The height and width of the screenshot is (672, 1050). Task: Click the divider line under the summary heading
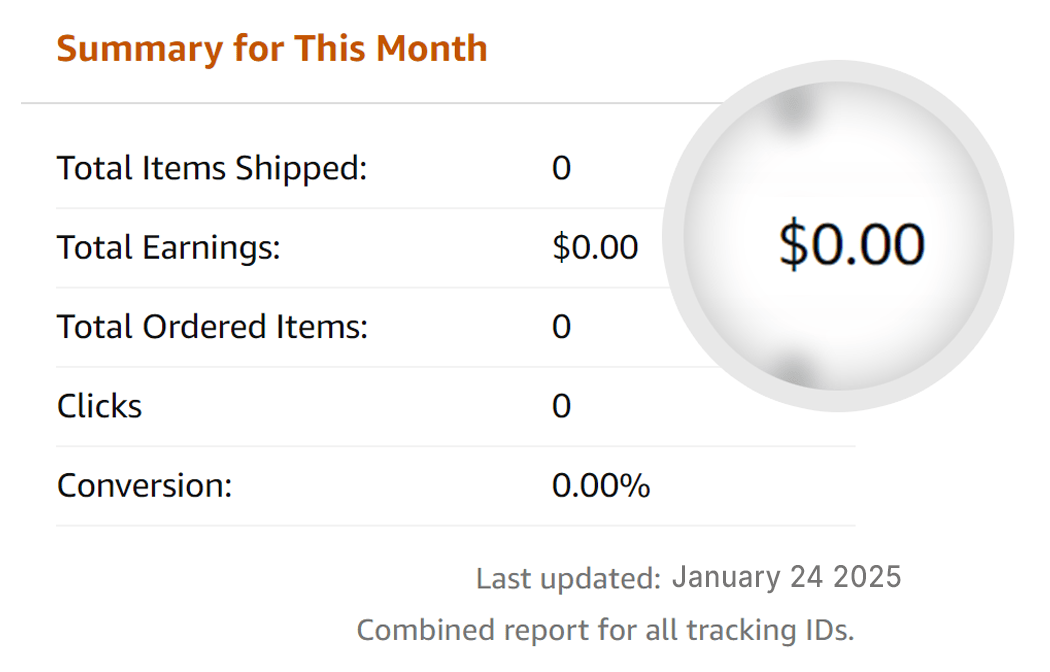pos(375,103)
